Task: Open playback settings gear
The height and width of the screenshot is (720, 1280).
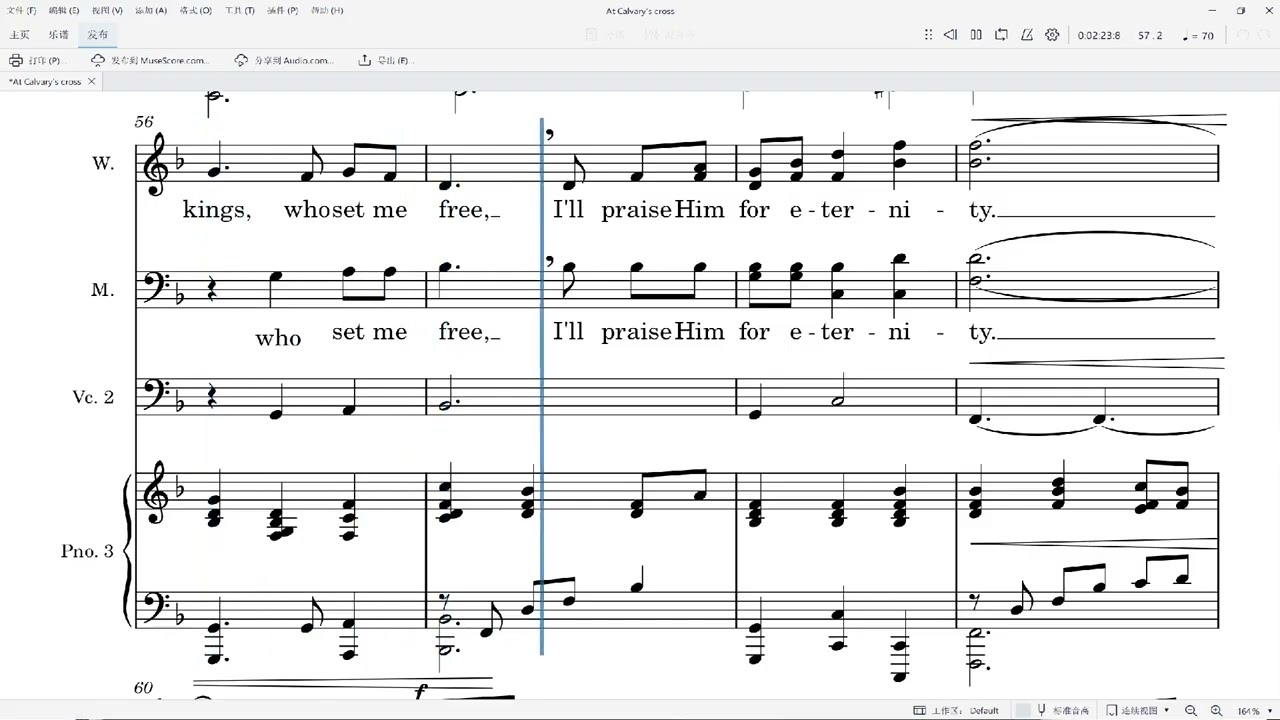Action: 1052,35
